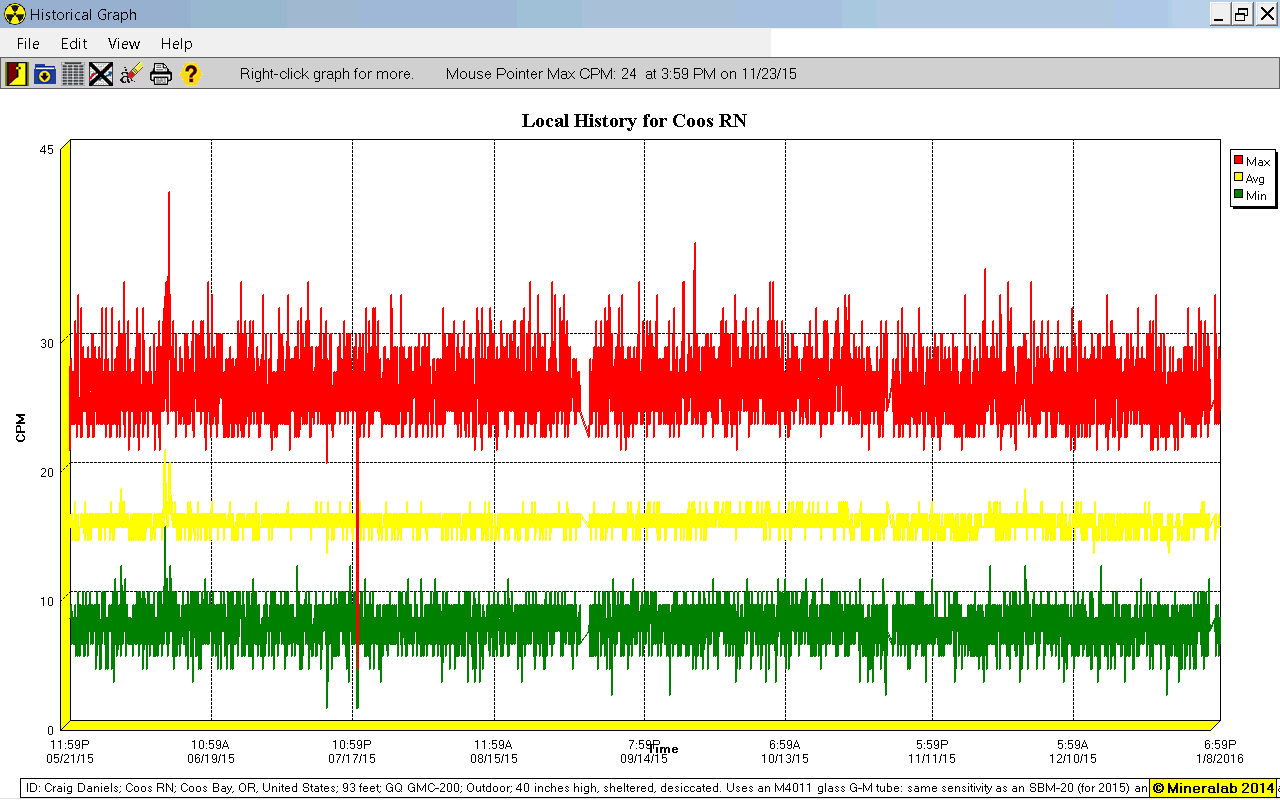Click the green Min legend swatch
Image resolution: width=1280 pixels, height=800 pixels.
pos(1239,195)
